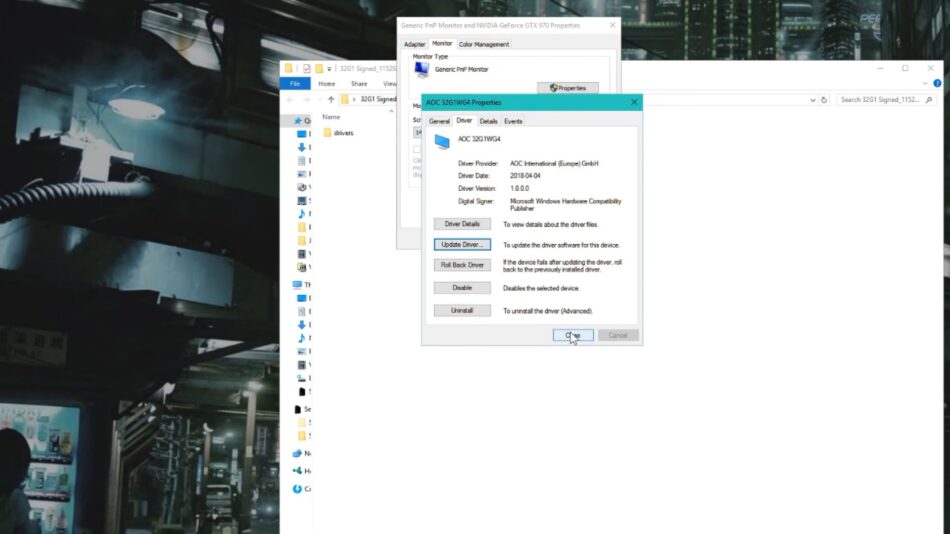Click the Close button in AOC Properties
The height and width of the screenshot is (534, 950).
pos(573,335)
